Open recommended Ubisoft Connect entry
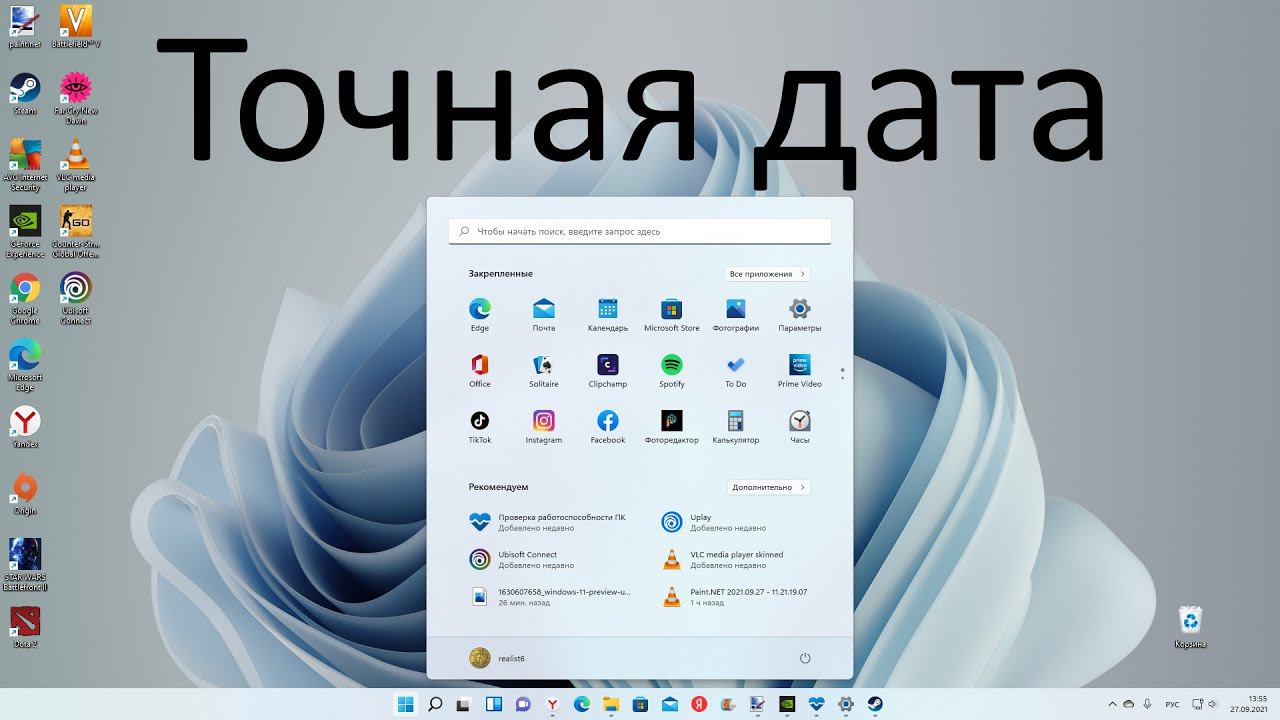This screenshot has height=720, width=1280. [522, 559]
